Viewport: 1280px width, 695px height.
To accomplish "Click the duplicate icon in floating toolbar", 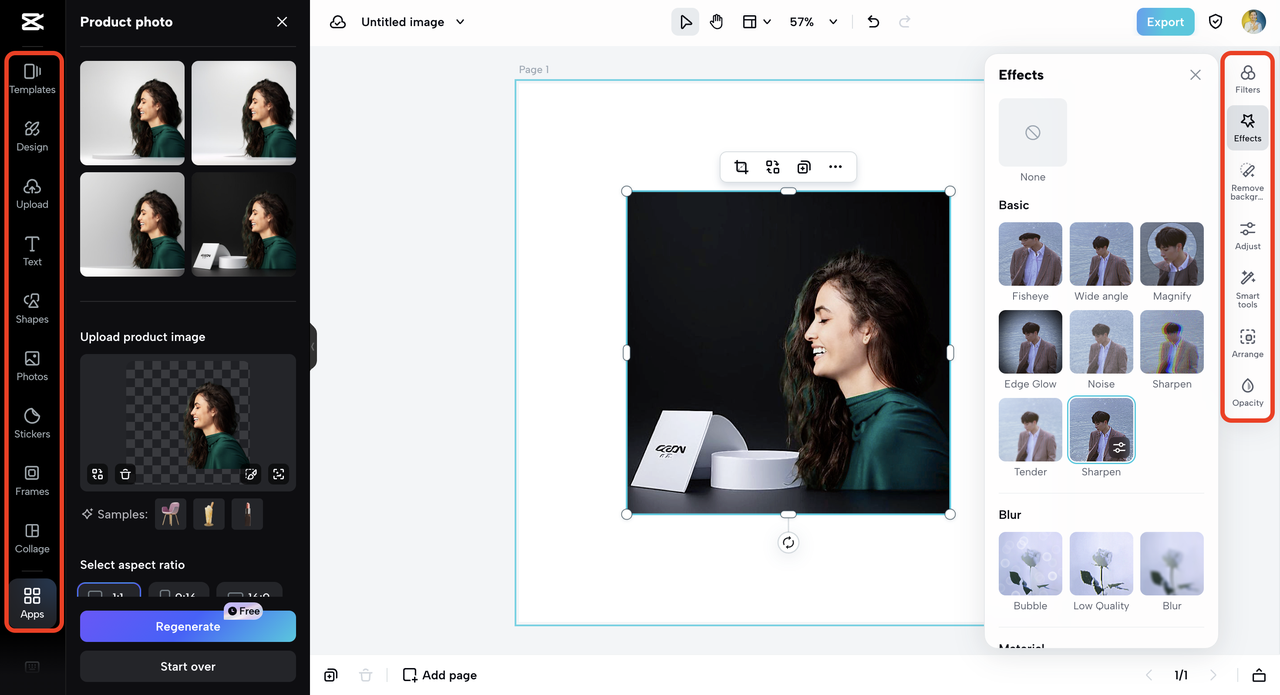I will coord(804,167).
